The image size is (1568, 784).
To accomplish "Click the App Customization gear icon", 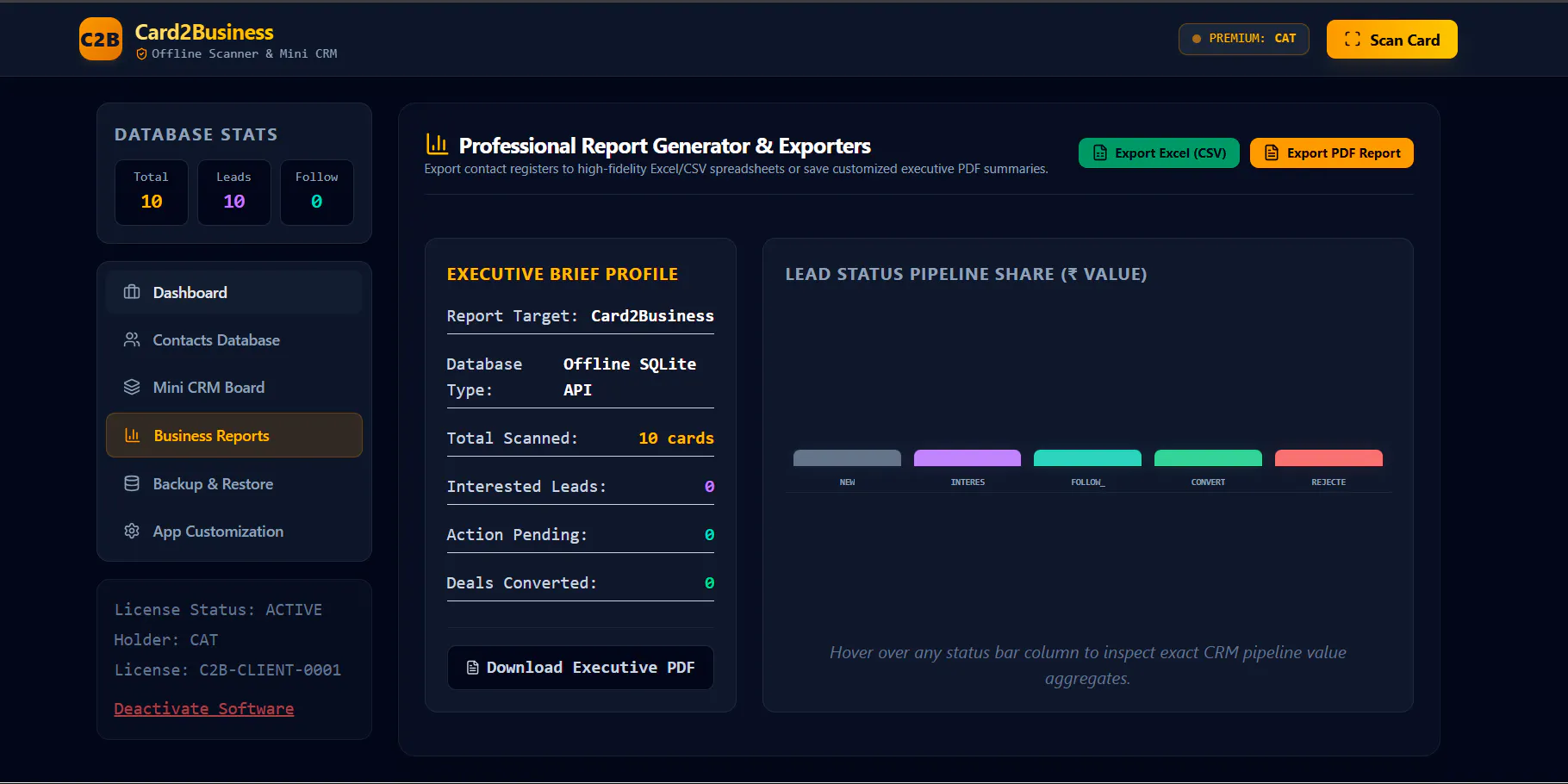I will click(132, 531).
